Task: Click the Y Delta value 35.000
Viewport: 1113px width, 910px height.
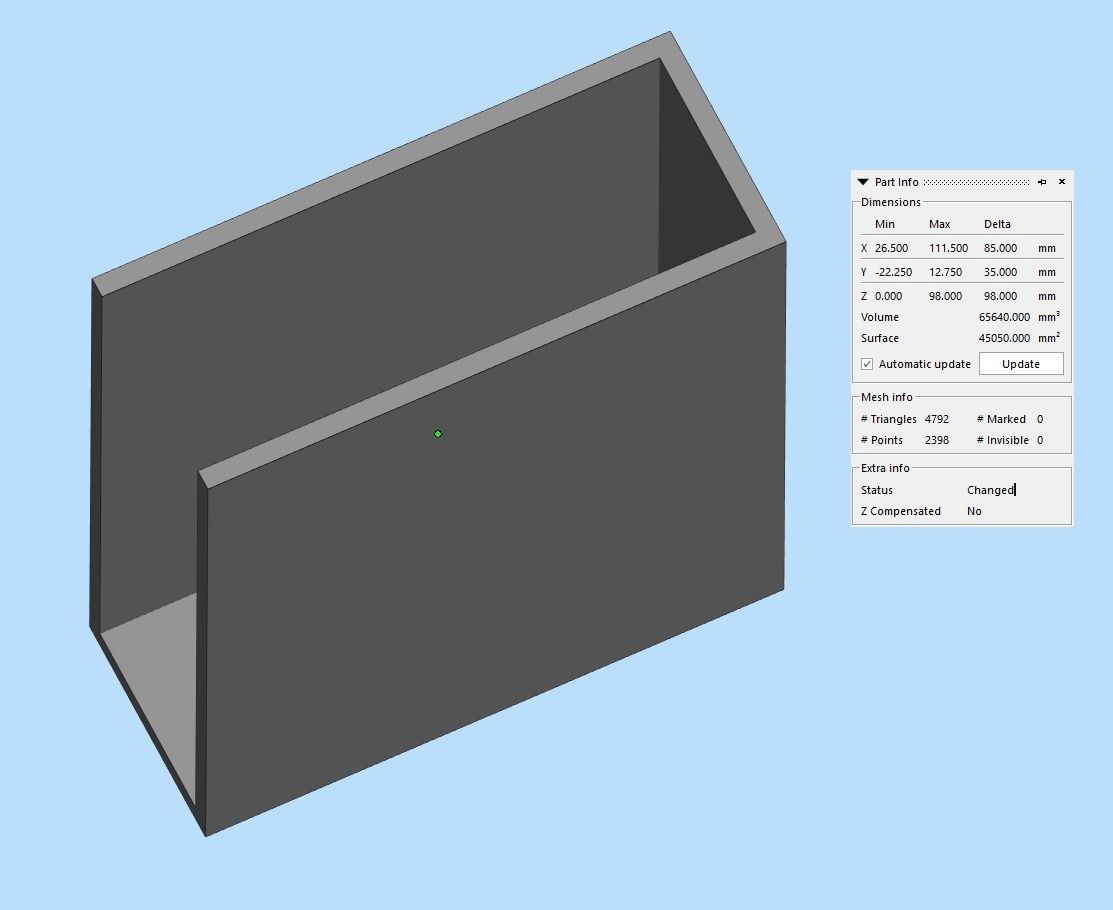Action: pos(1000,272)
